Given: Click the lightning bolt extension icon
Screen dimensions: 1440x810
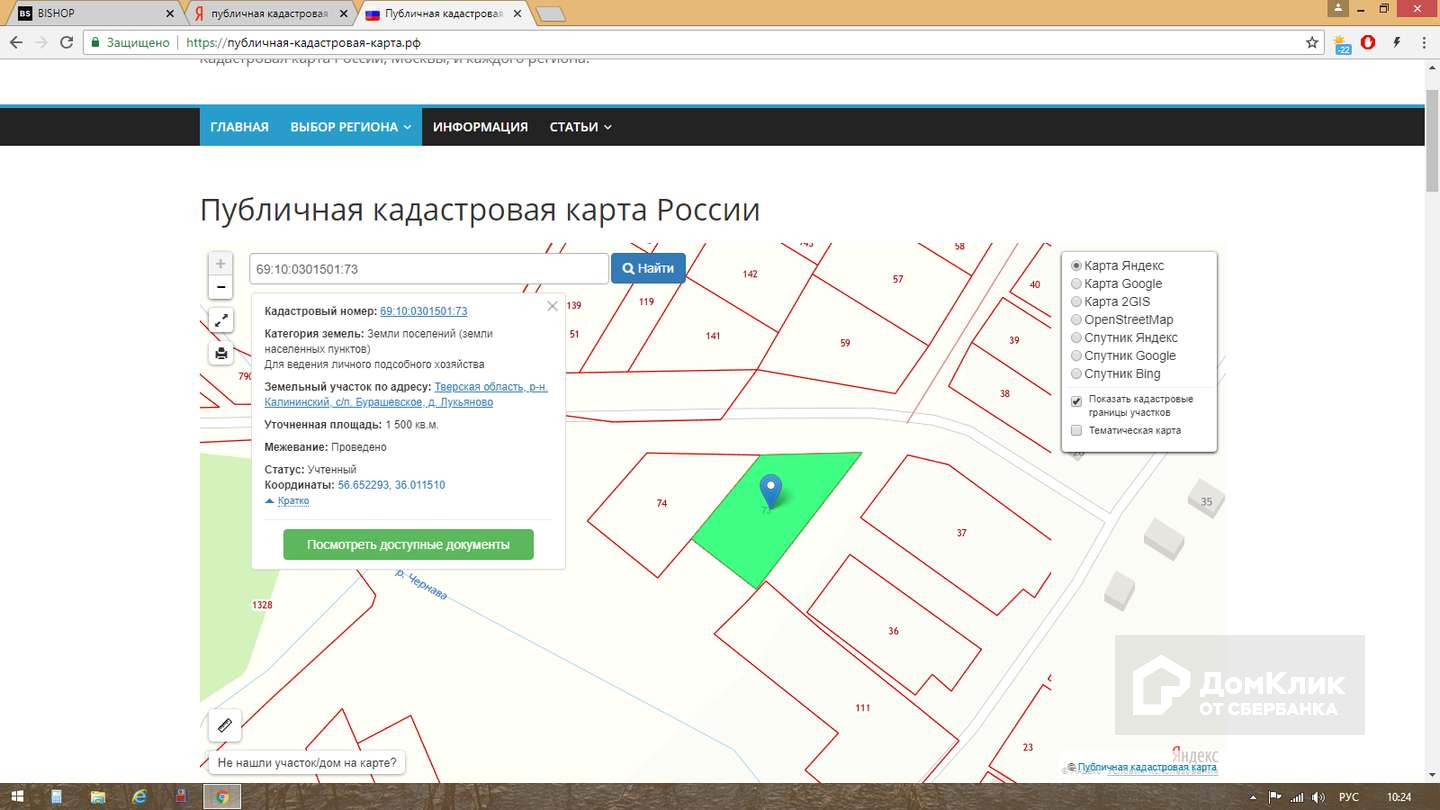Looking at the screenshot, I should tap(1396, 43).
